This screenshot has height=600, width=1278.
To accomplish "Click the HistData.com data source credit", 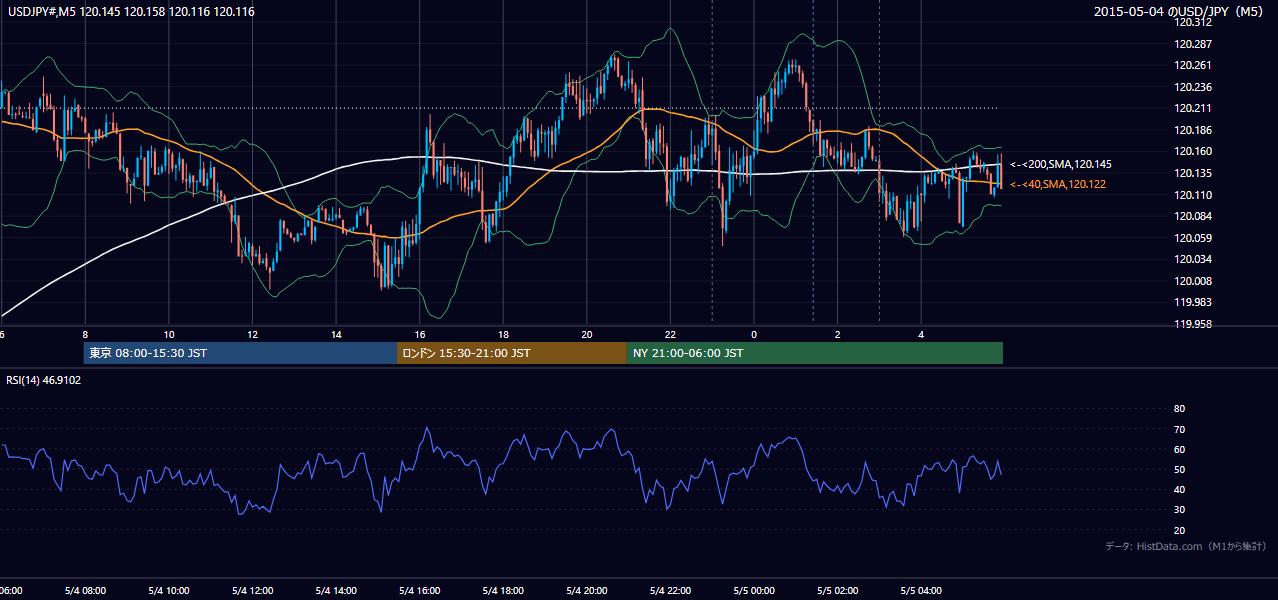I will click(1186, 546).
